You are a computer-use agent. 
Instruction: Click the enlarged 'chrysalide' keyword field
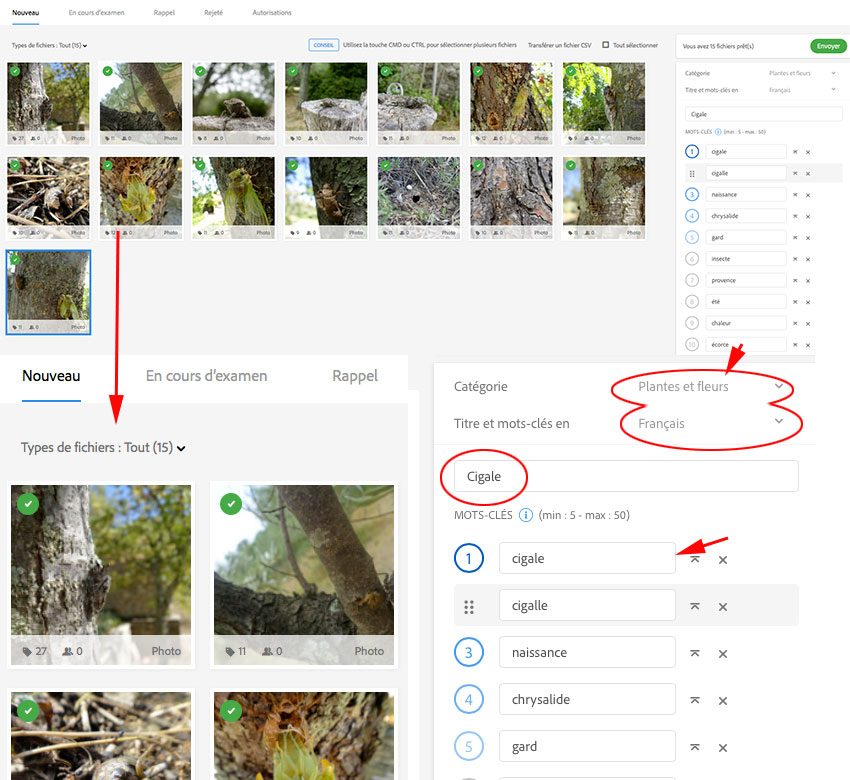587,700
